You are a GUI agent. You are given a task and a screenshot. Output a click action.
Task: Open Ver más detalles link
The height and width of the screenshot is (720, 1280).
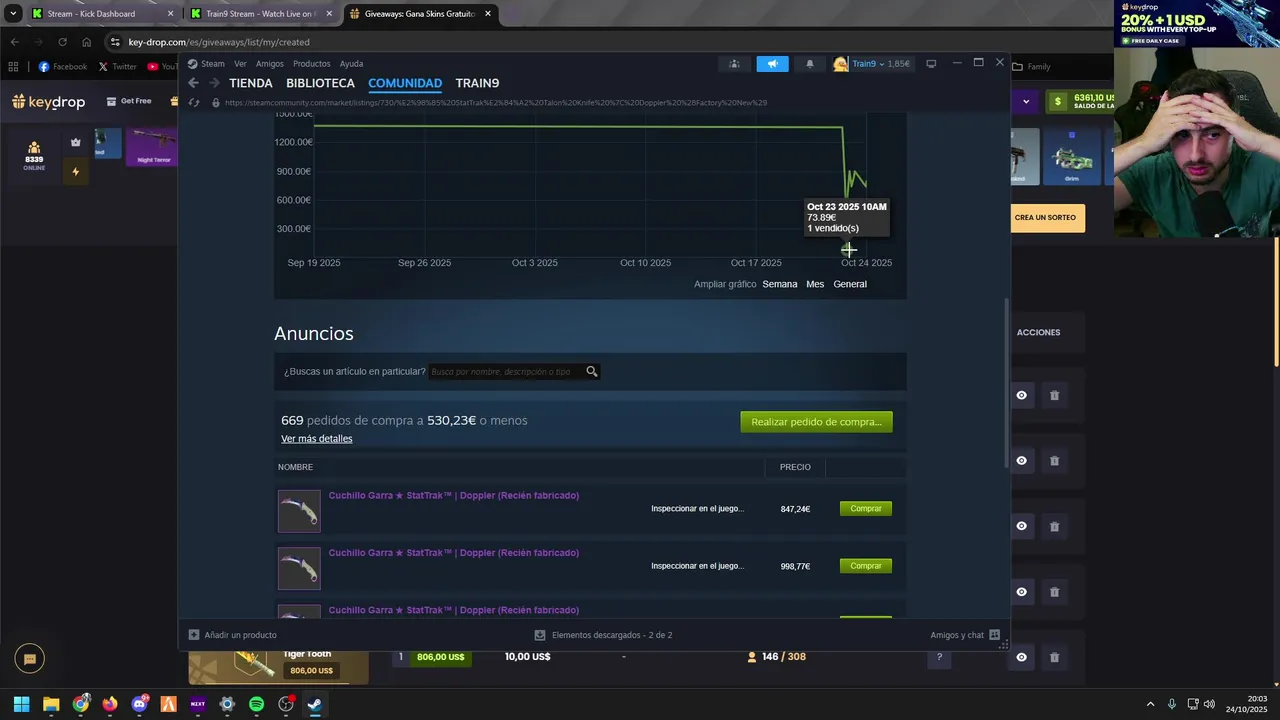click(x=316, y=439)
